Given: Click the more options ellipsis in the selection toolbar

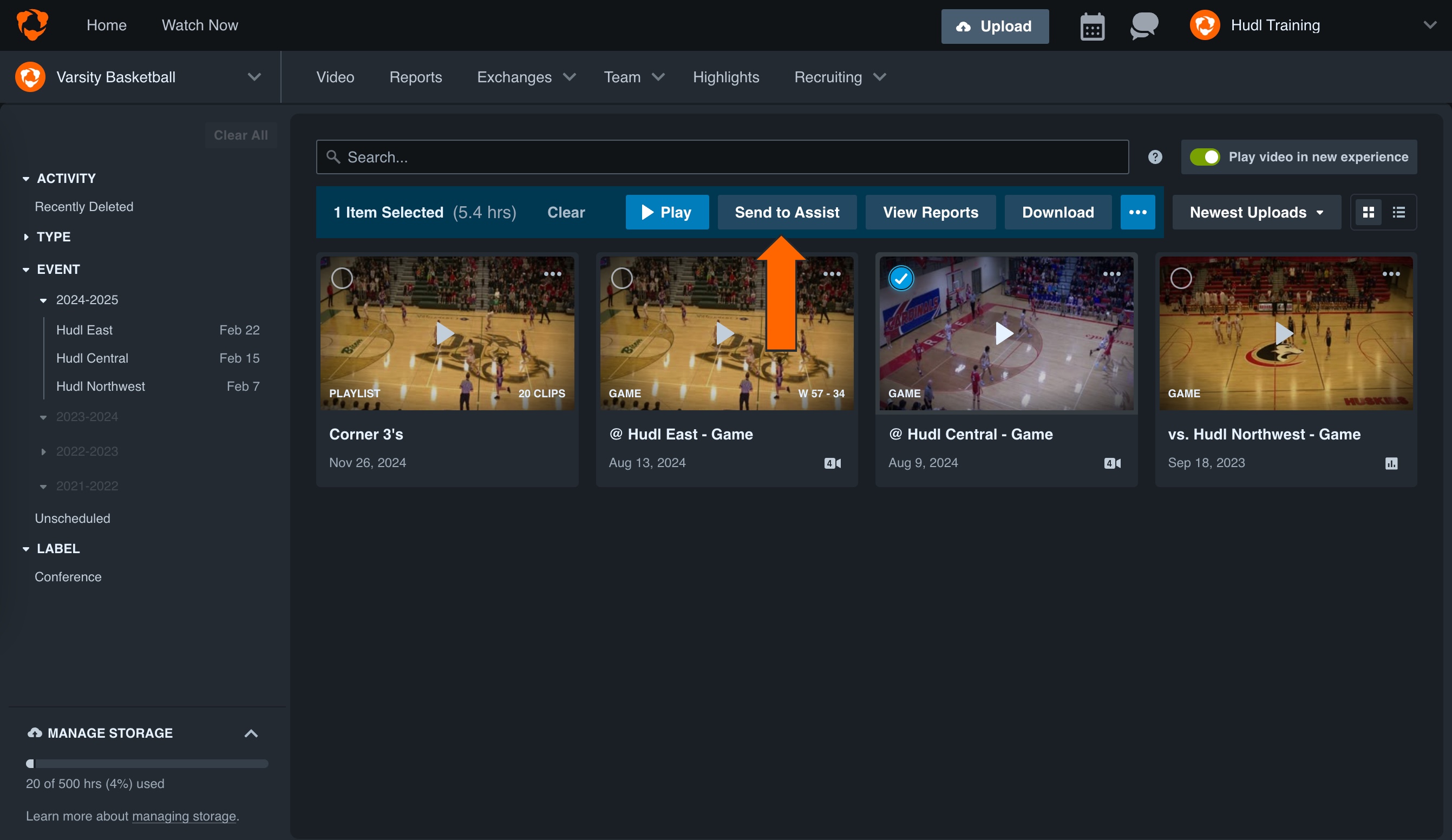Looking at the screenshot, I should pos(1138,212).
